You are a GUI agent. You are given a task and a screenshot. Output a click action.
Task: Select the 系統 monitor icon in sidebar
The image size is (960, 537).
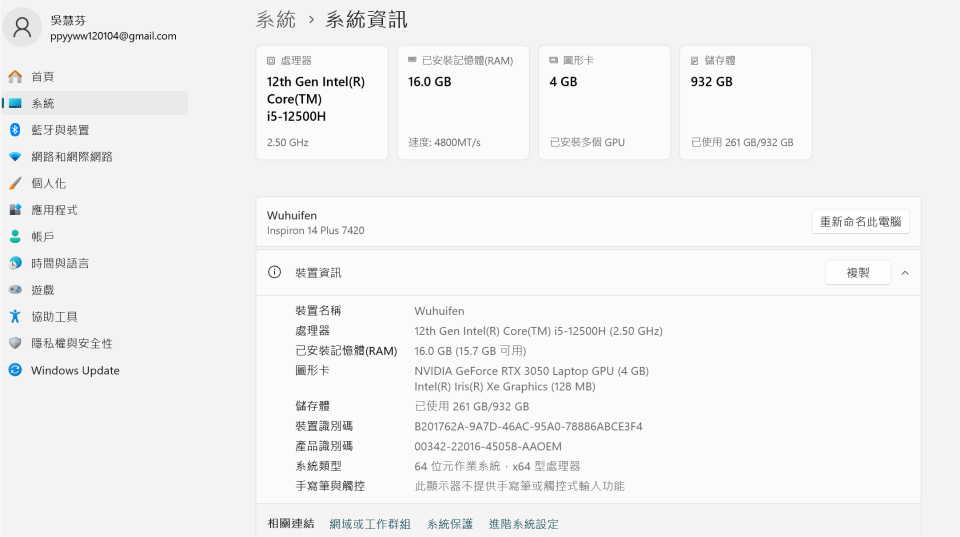click(15, 103)
